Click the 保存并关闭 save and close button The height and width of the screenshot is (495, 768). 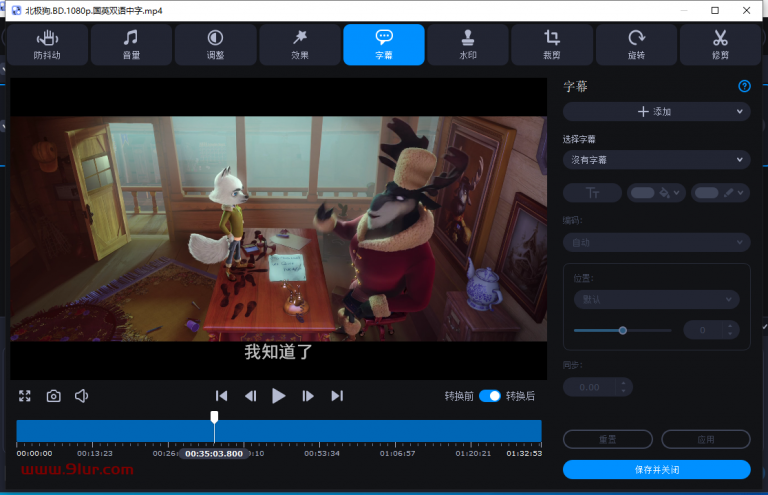tap(656, 470)
